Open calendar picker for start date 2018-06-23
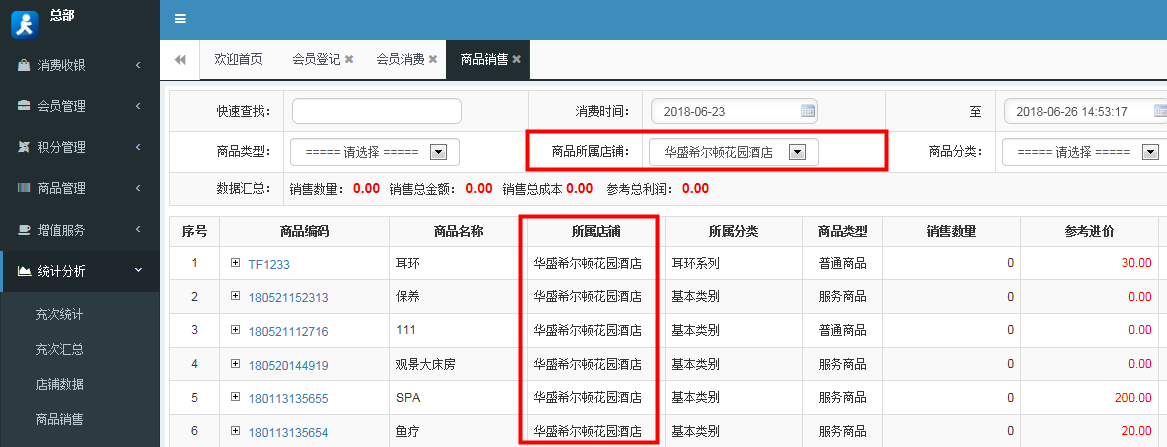This screenshot has height=447, width=1167. 808,111
